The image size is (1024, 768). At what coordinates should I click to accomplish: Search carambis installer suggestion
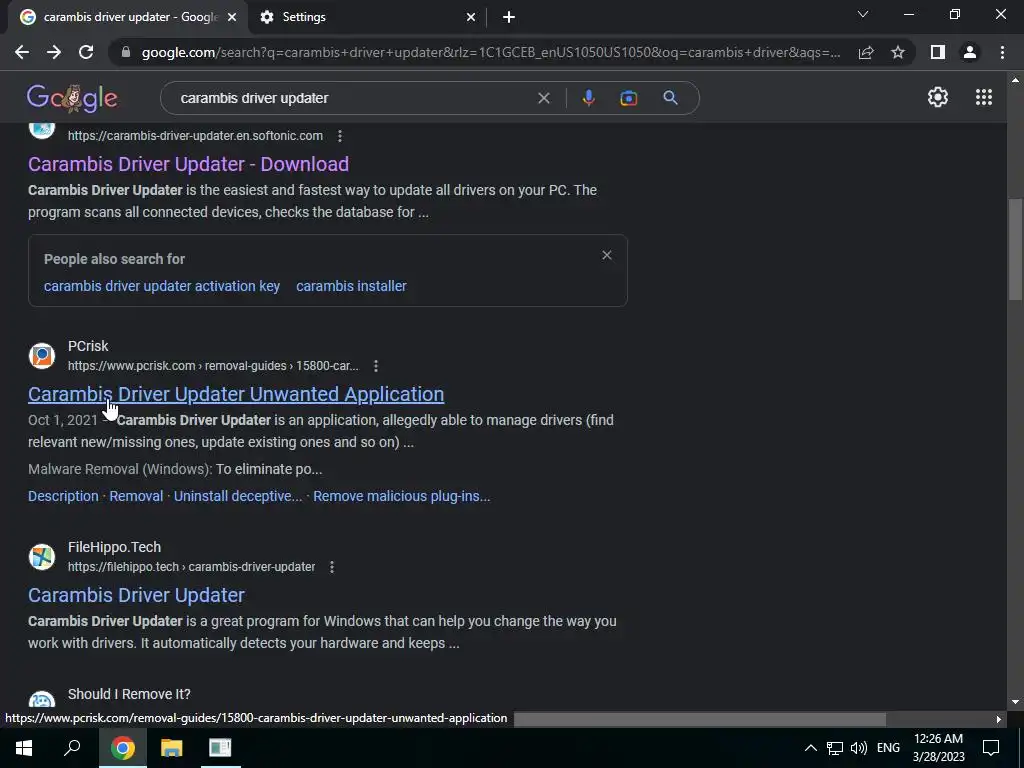pos(351,286)
